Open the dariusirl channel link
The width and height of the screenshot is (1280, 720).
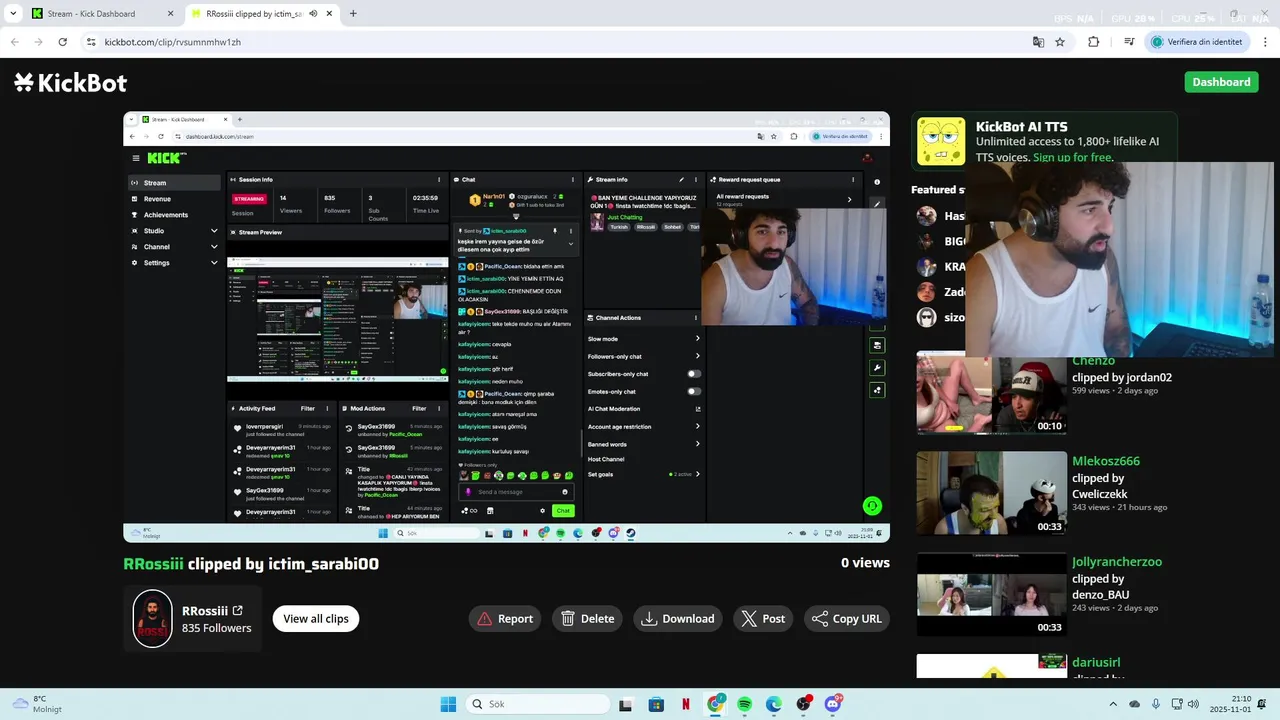tap(1096, 662)
